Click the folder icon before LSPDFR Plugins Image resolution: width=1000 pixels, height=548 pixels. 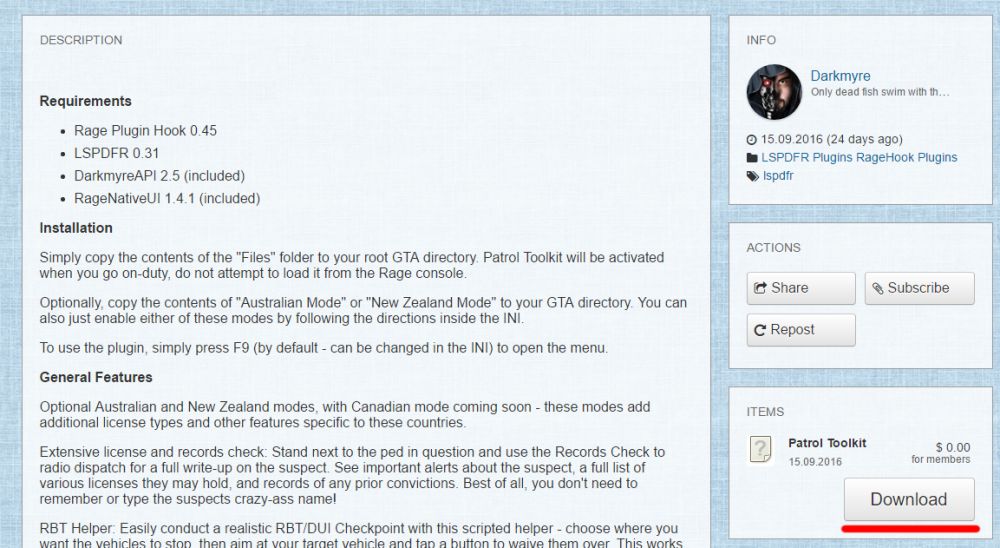click(752, 158)
